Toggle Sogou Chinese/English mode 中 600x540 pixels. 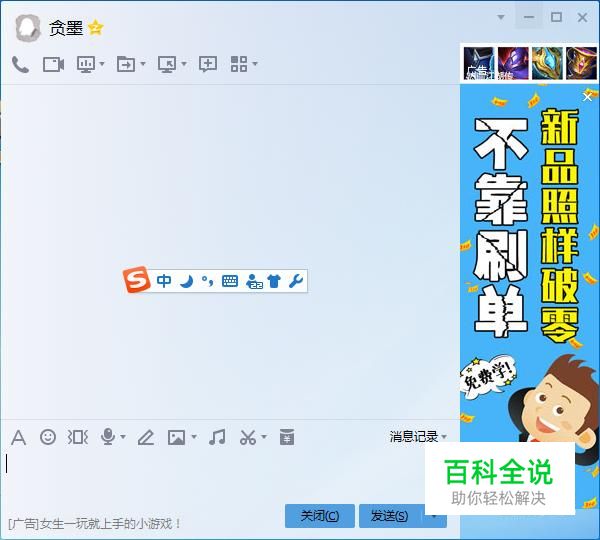(x=164, y=281)
